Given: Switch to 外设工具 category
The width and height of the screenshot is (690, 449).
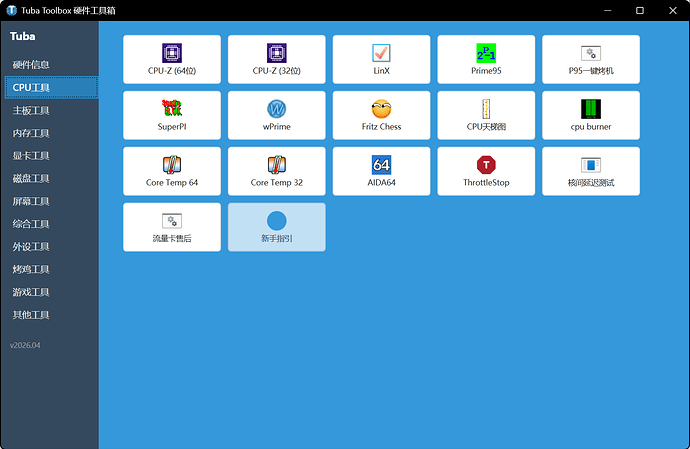Looking at the screenshot, I should coord(51,247).
